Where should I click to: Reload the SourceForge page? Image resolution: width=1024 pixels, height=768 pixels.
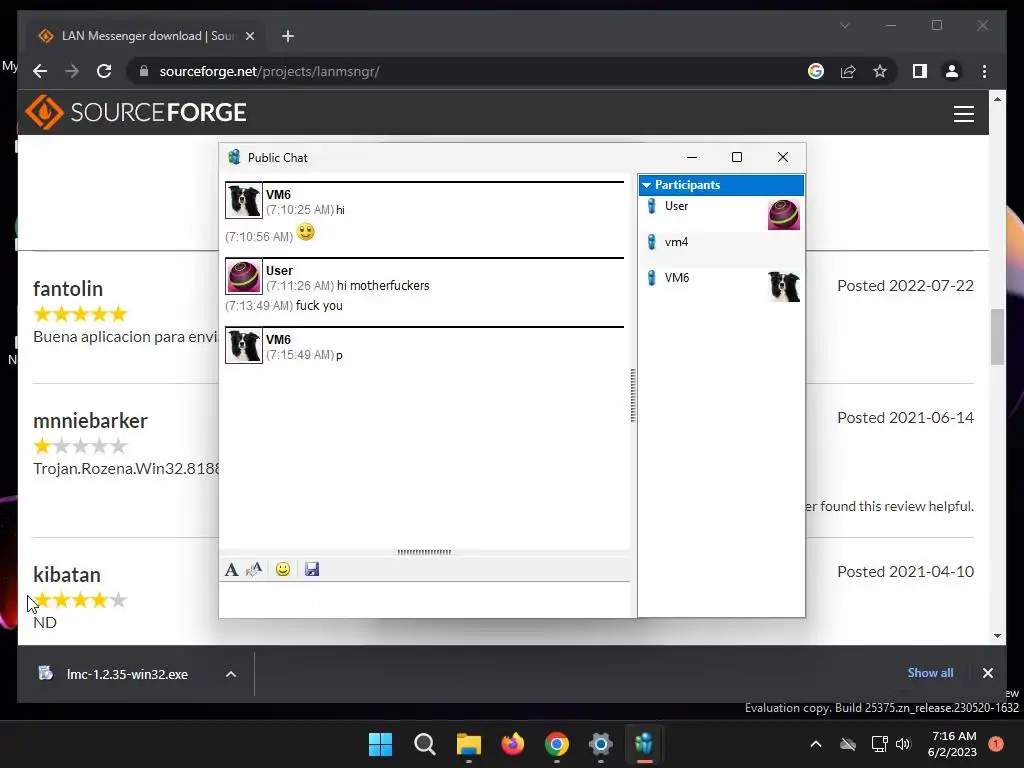coord(104,71)
